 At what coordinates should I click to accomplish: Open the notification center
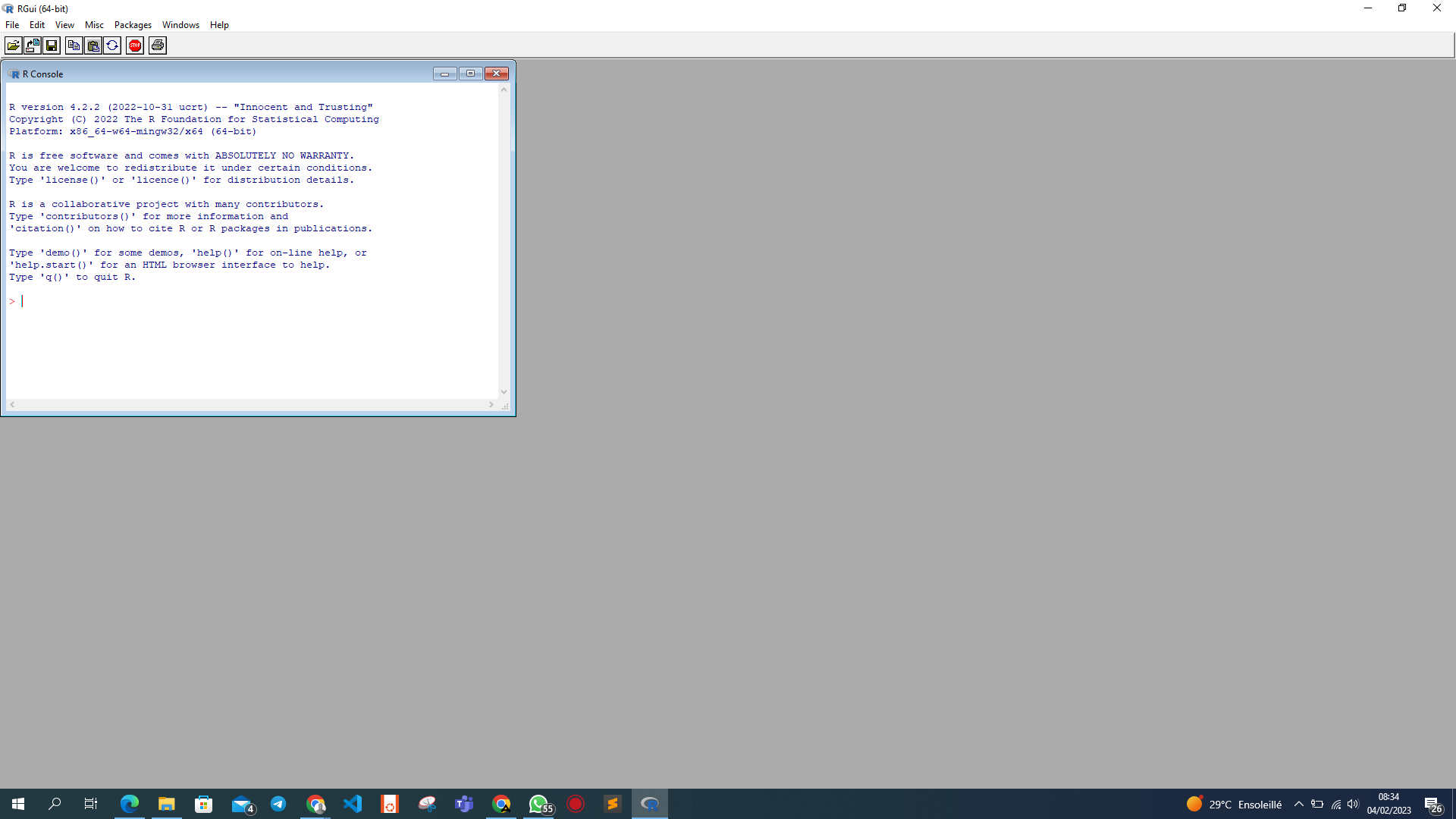(1433, 804)
